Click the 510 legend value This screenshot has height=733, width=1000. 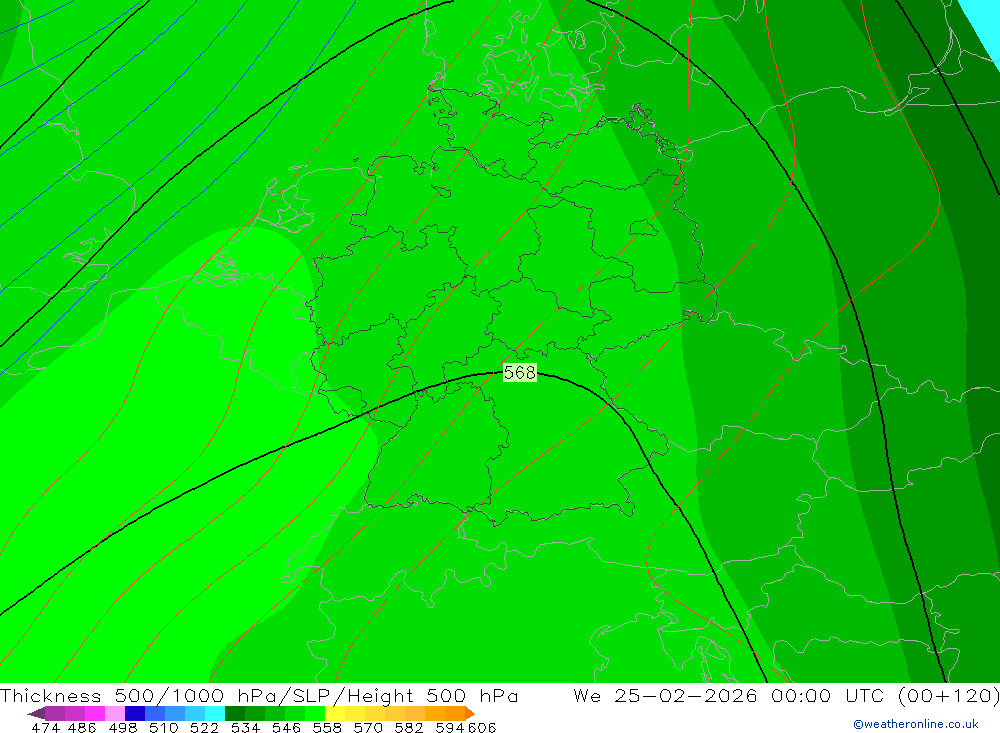[164, 727]
